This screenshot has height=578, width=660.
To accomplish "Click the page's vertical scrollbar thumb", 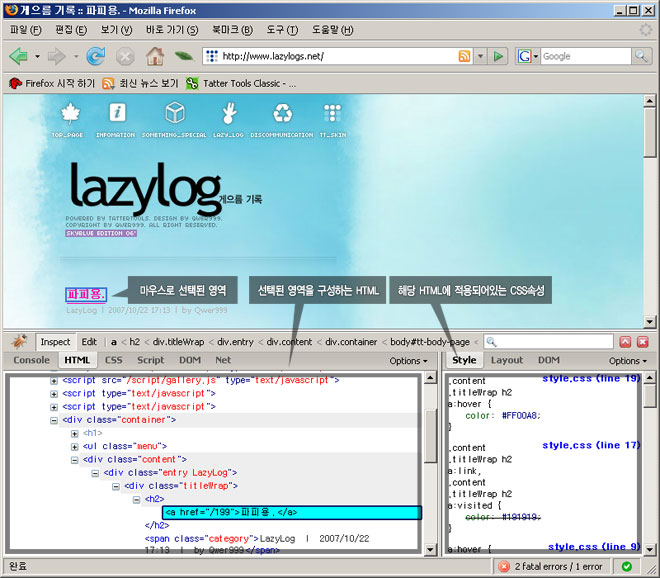I will click(x=649, y=132).
